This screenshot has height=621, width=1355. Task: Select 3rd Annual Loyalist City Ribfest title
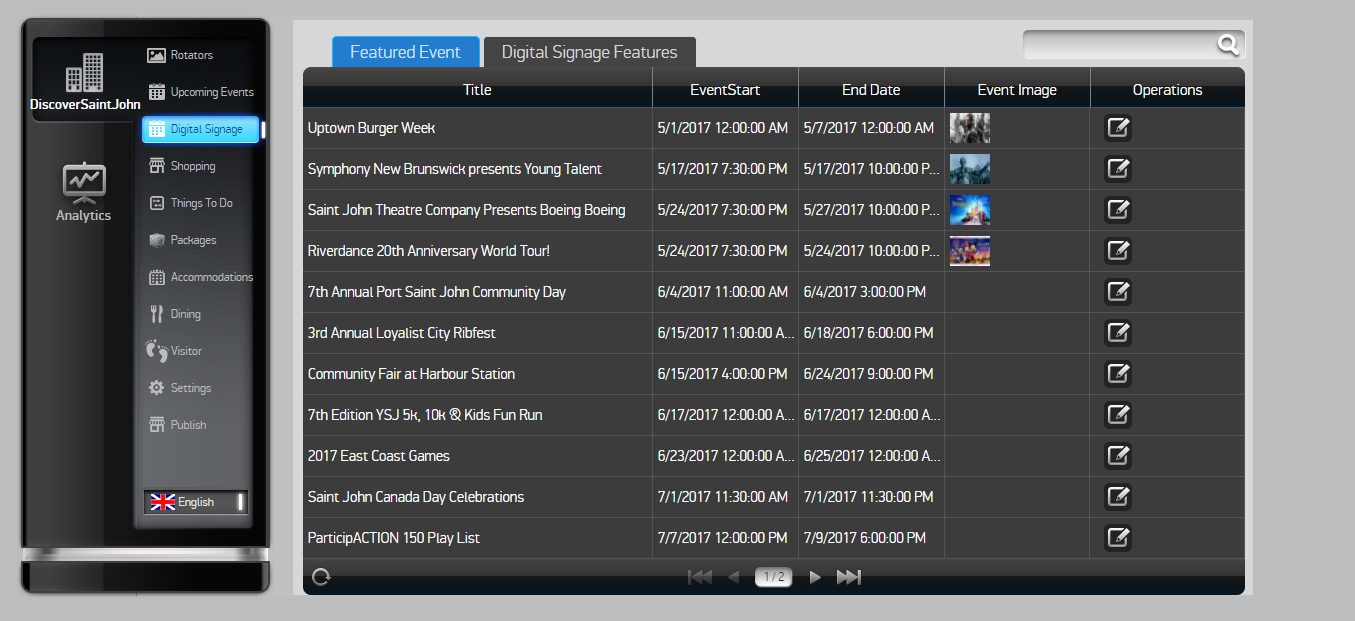(x=402, y=333)
